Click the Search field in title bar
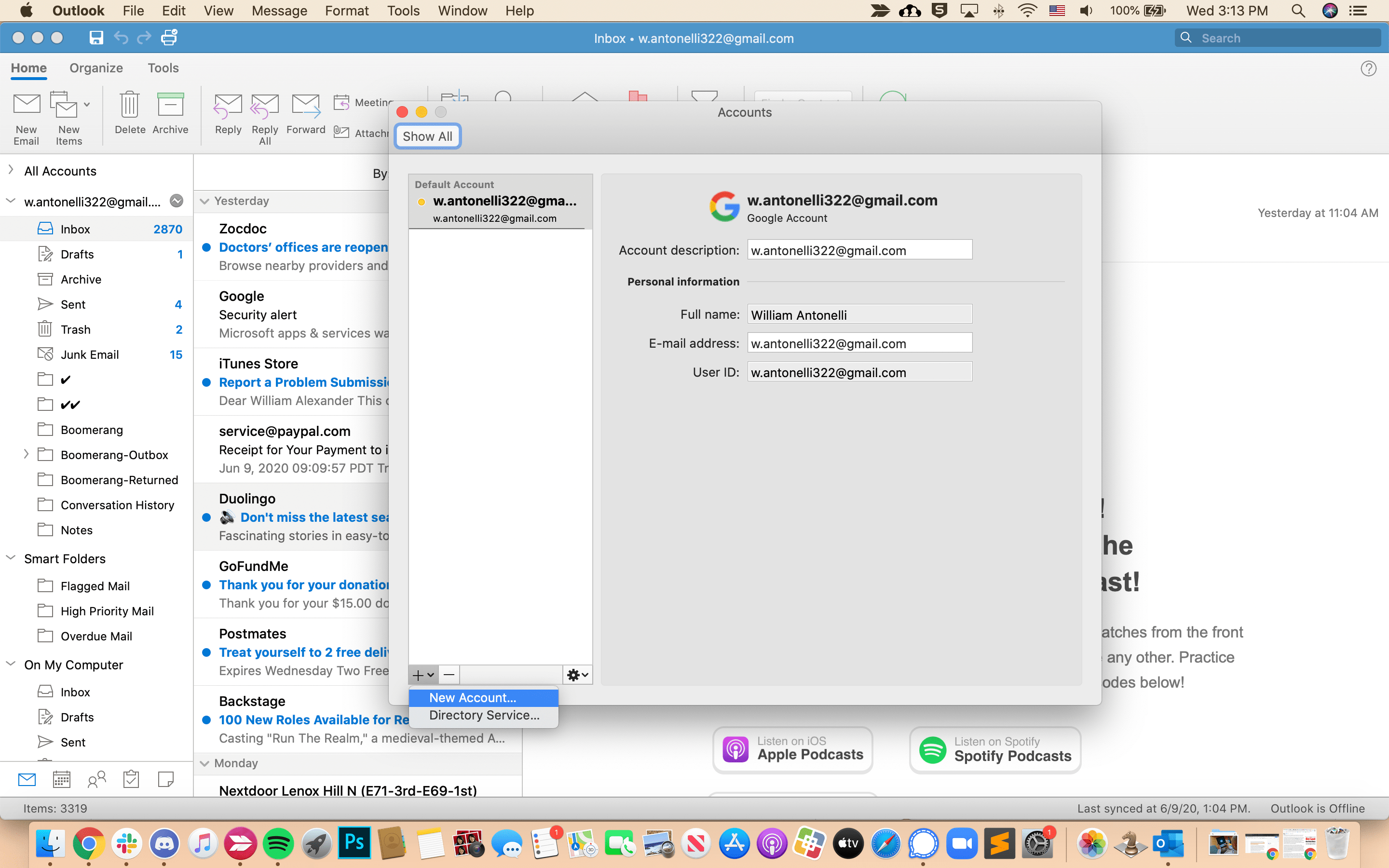The width and height of the screenshot is (1389, 868). pyautogui.click(x=1278, y=38)
